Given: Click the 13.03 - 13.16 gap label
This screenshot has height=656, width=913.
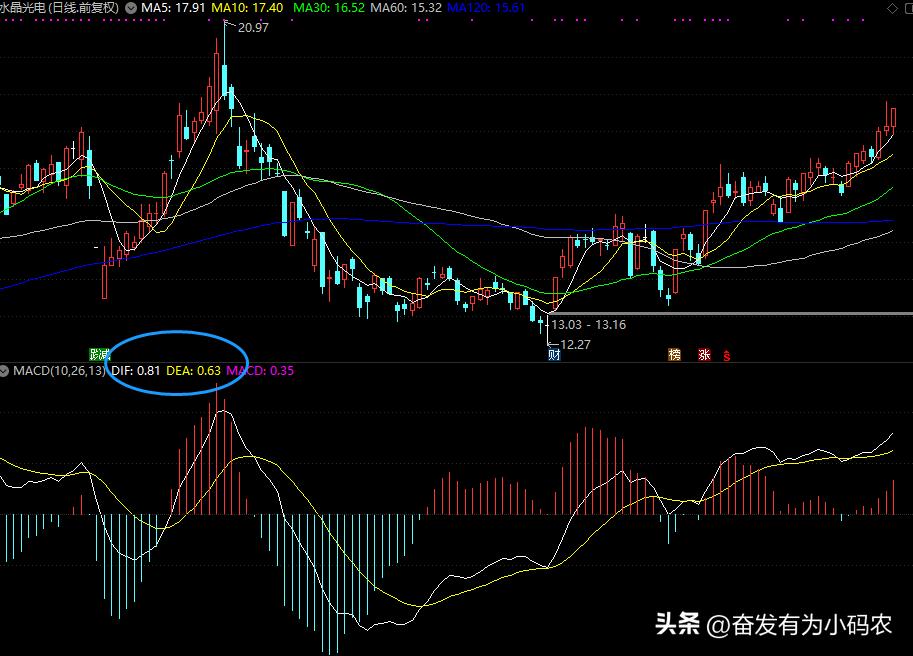Looking at the screenshot, I should [589, 325].
